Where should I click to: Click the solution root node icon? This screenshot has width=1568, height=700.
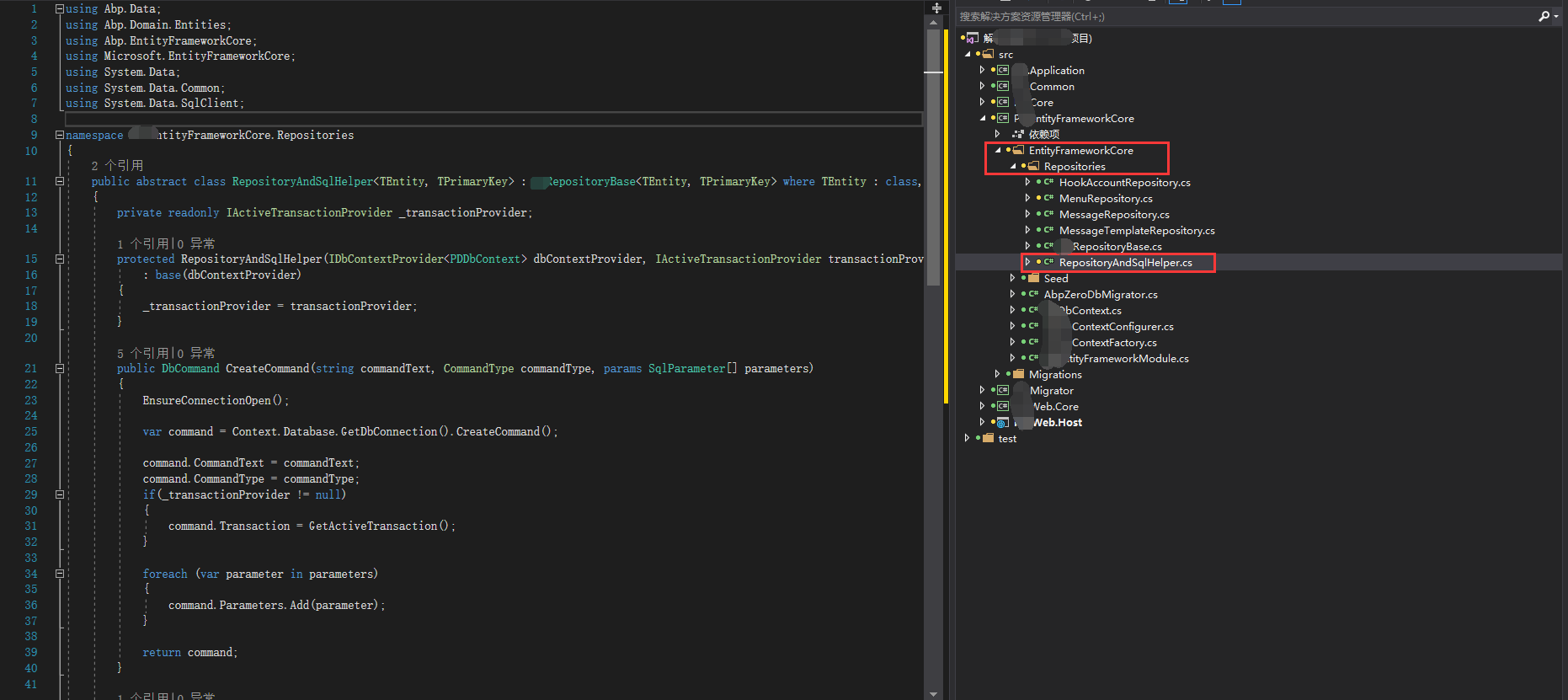tap(972, 38)
